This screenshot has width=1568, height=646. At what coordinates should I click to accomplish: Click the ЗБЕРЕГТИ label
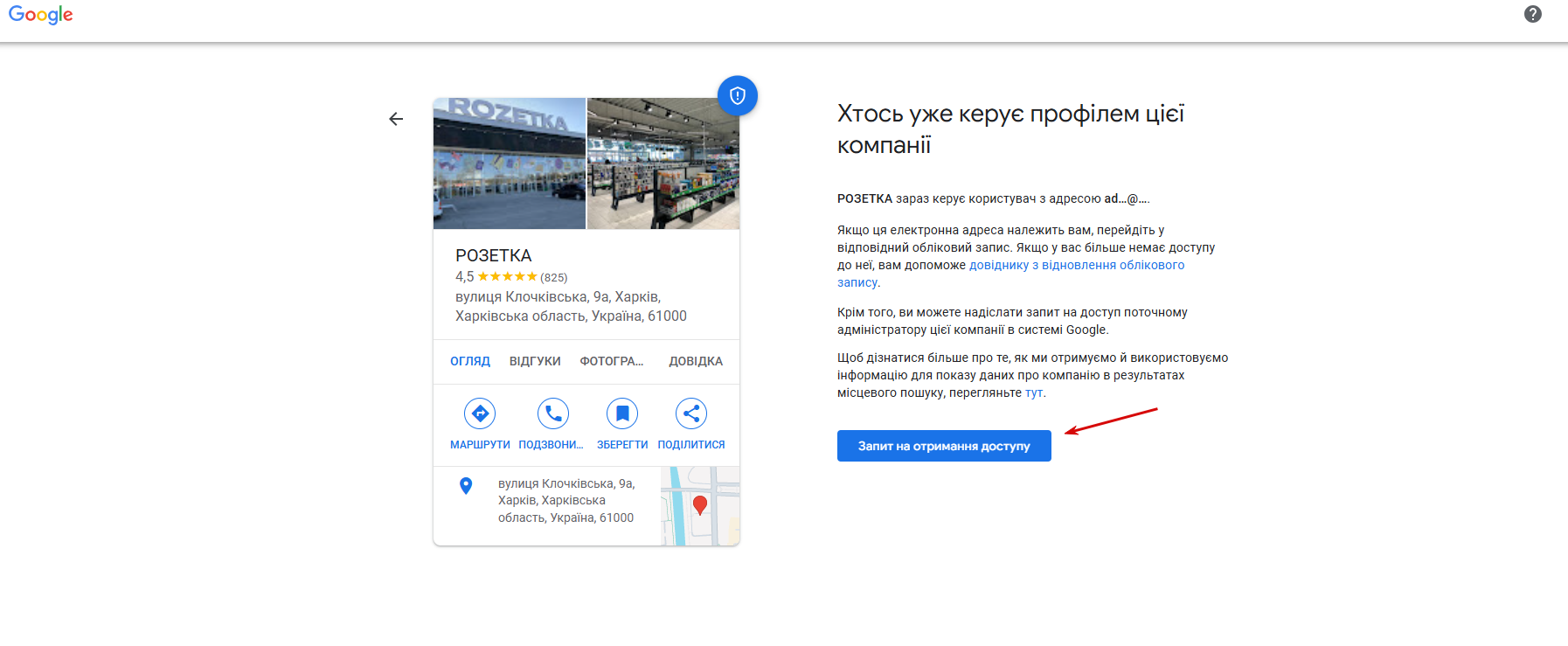(x=622, y=445)
